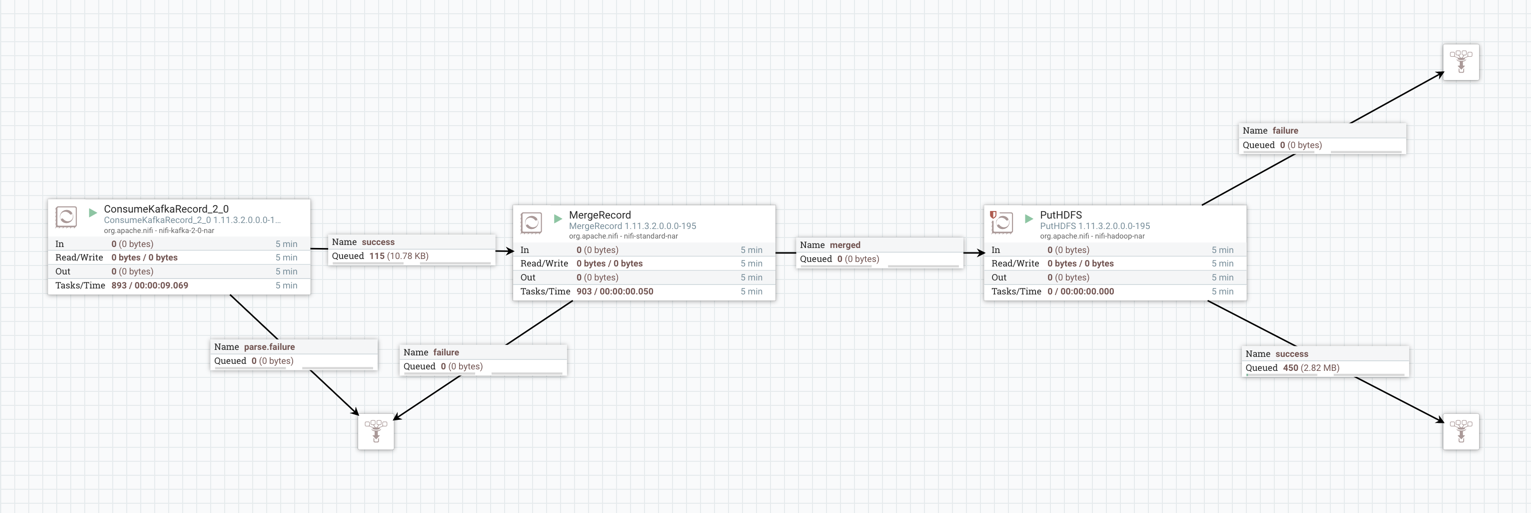Viewport: 1531px width, 513px height.
Task: Click the MergeRecord Read/Write statistics row
Action: pos(644,264)
